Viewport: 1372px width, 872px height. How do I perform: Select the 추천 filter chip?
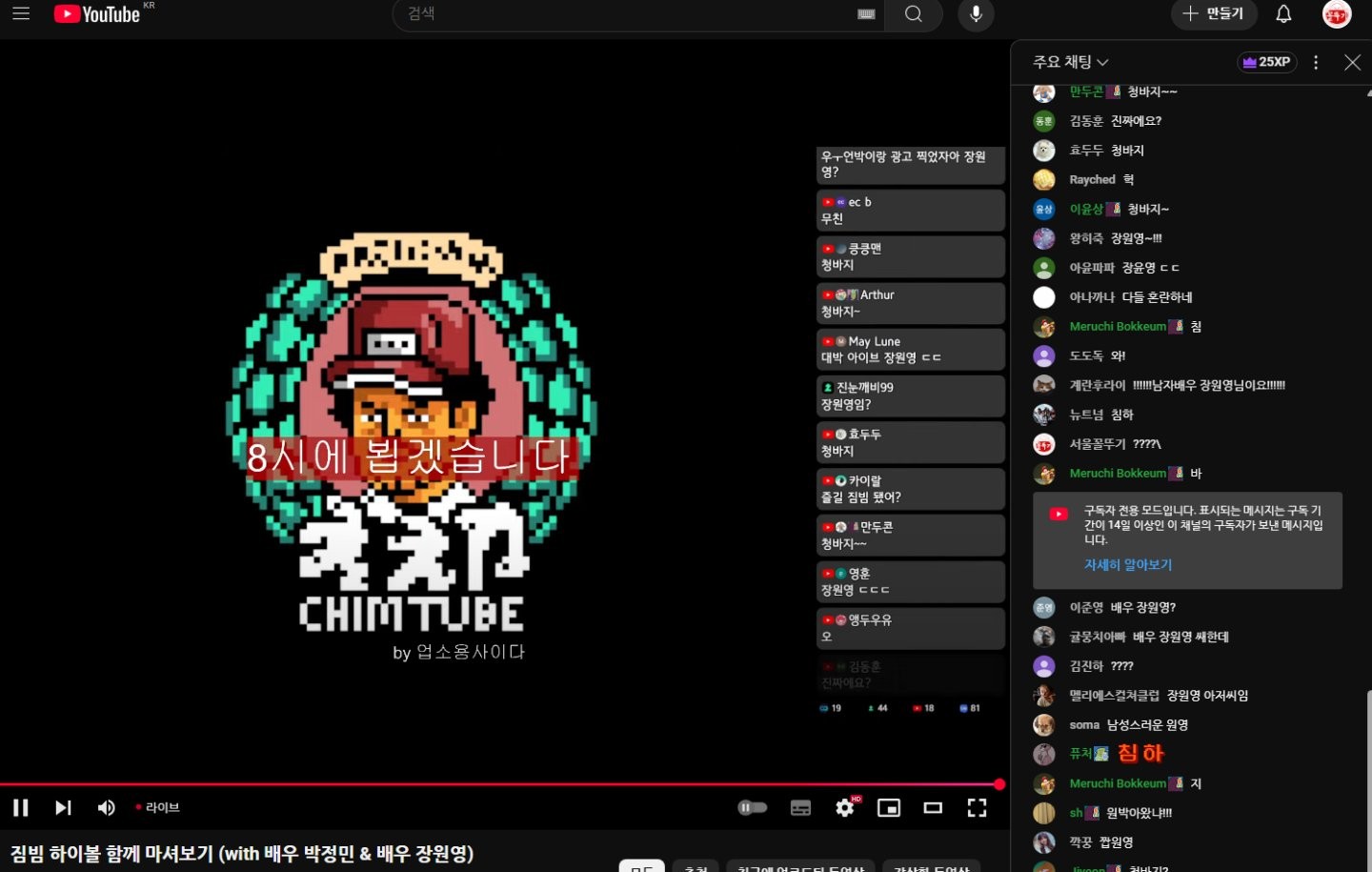pyautogui.click(x=696, y=867)
